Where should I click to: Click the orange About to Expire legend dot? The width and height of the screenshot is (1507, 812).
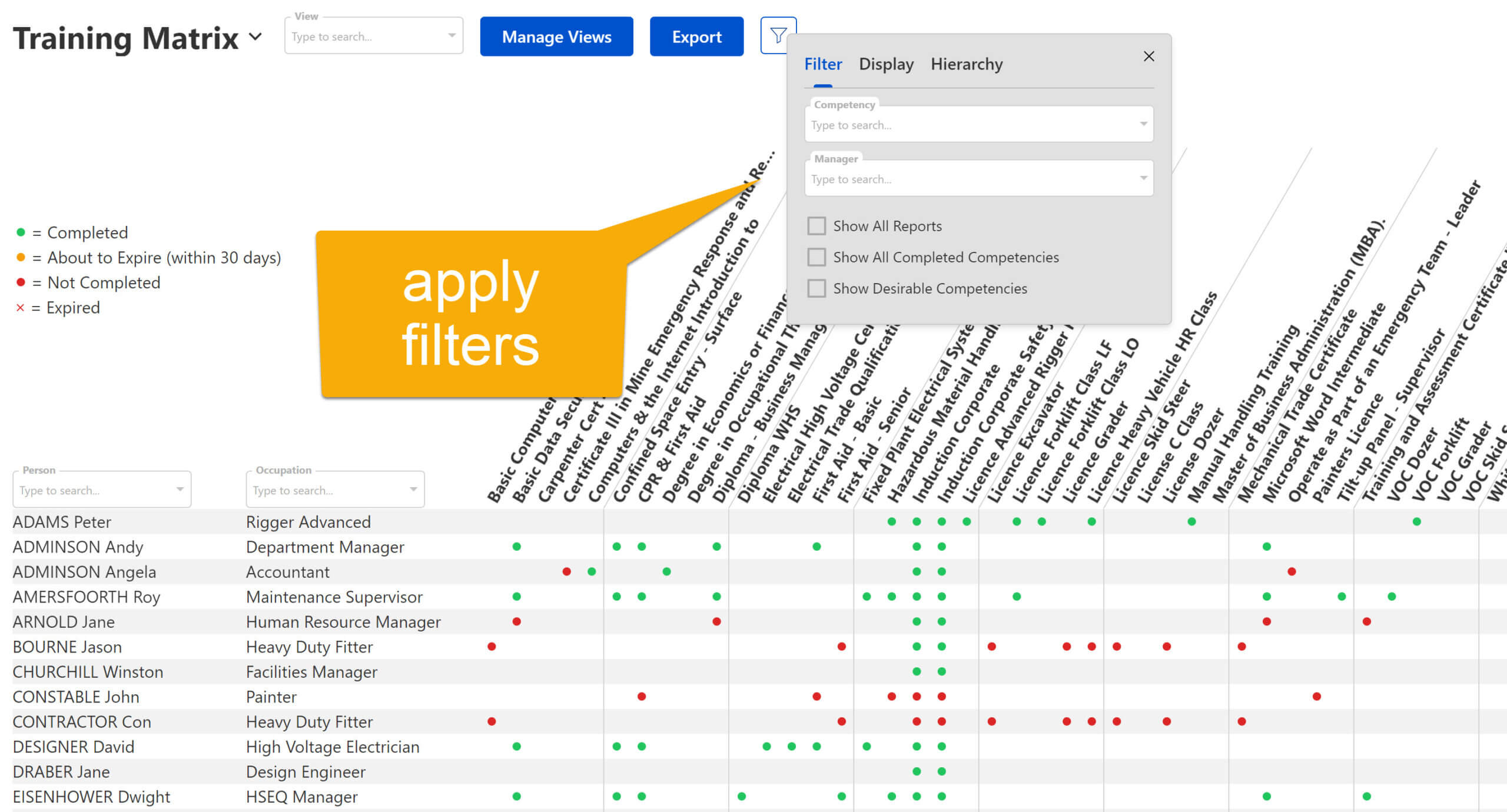(x=21, y=258)
